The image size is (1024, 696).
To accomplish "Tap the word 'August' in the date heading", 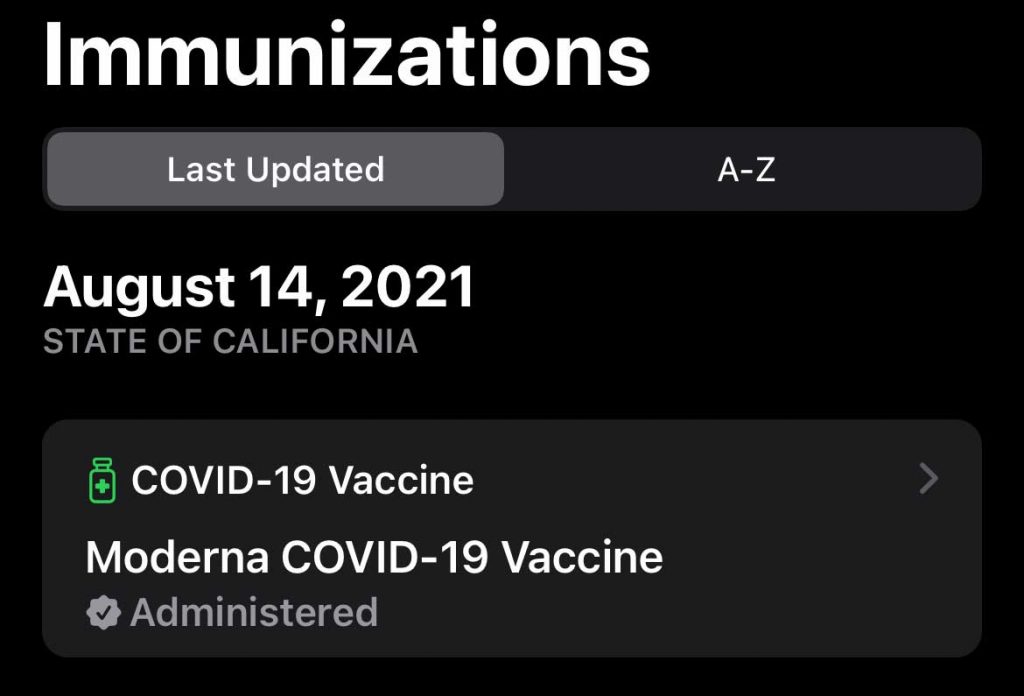I will tap(139, 288).
